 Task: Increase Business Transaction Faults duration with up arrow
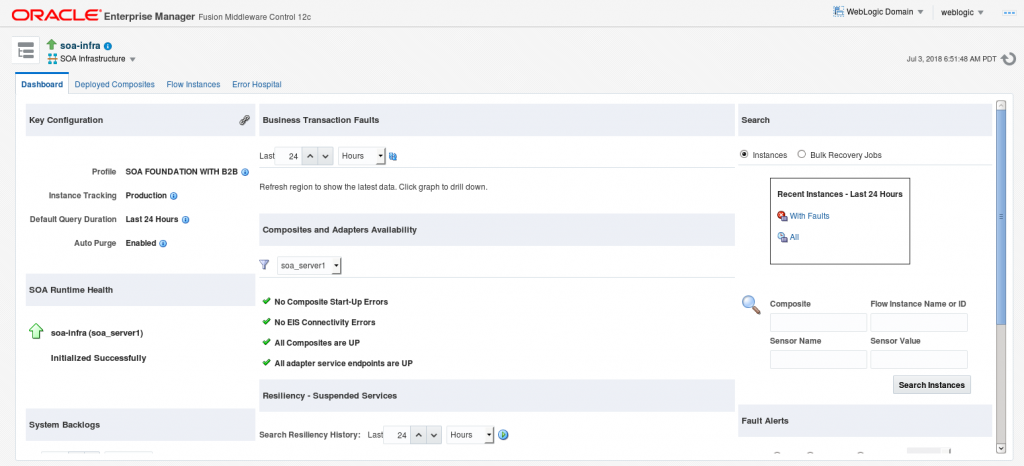(311, 156)
